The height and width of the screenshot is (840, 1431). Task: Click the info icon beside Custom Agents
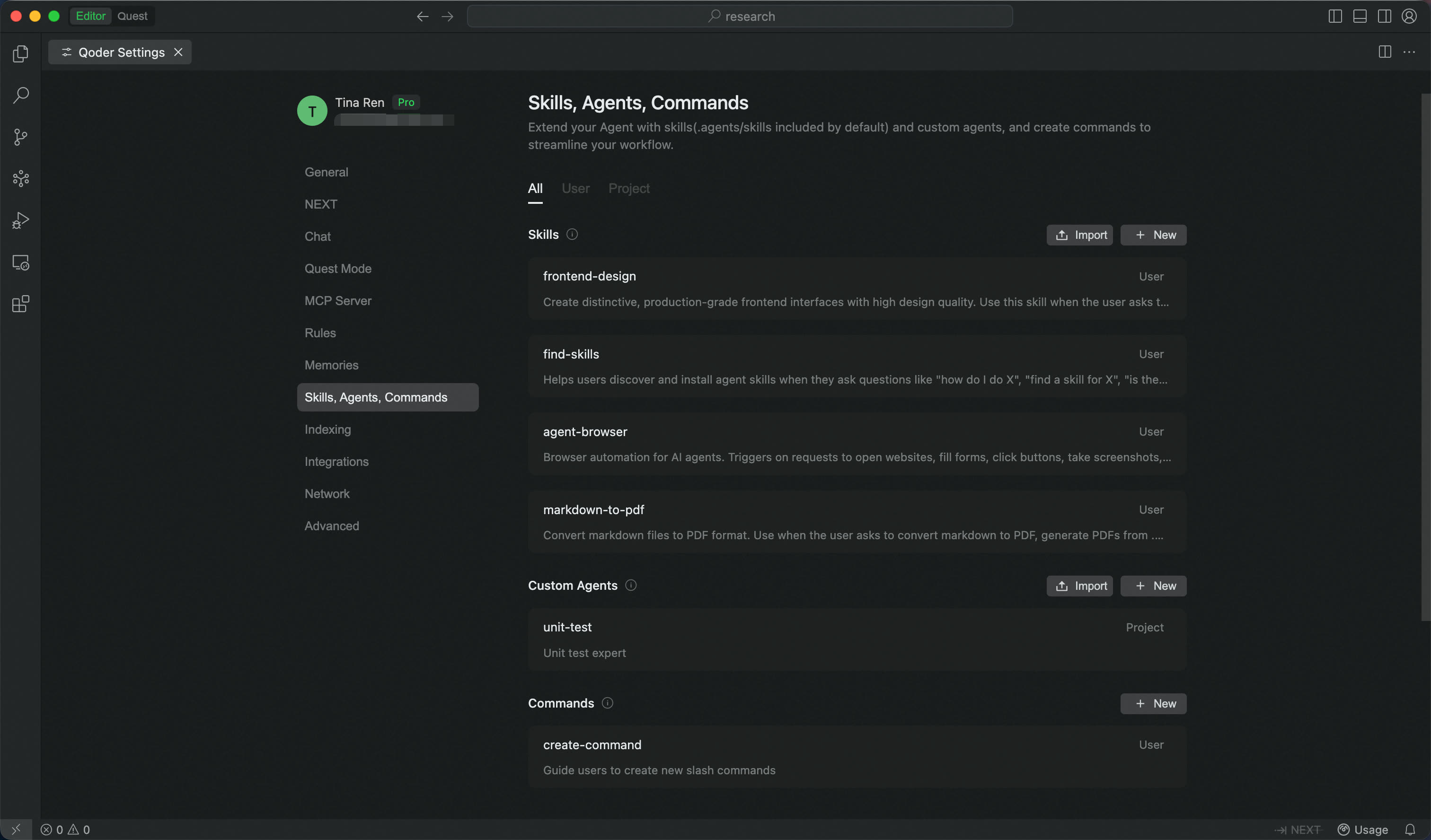click(630, 585)
